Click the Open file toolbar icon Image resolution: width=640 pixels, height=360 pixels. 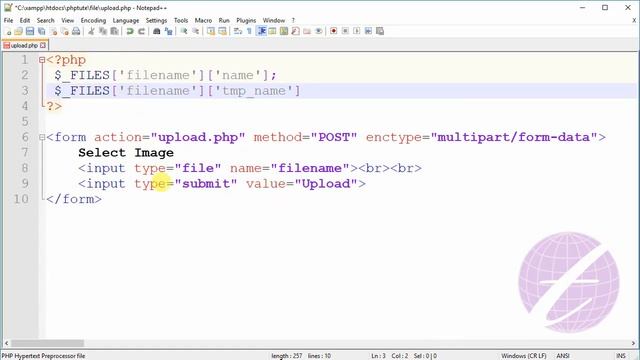click(18, 31)
